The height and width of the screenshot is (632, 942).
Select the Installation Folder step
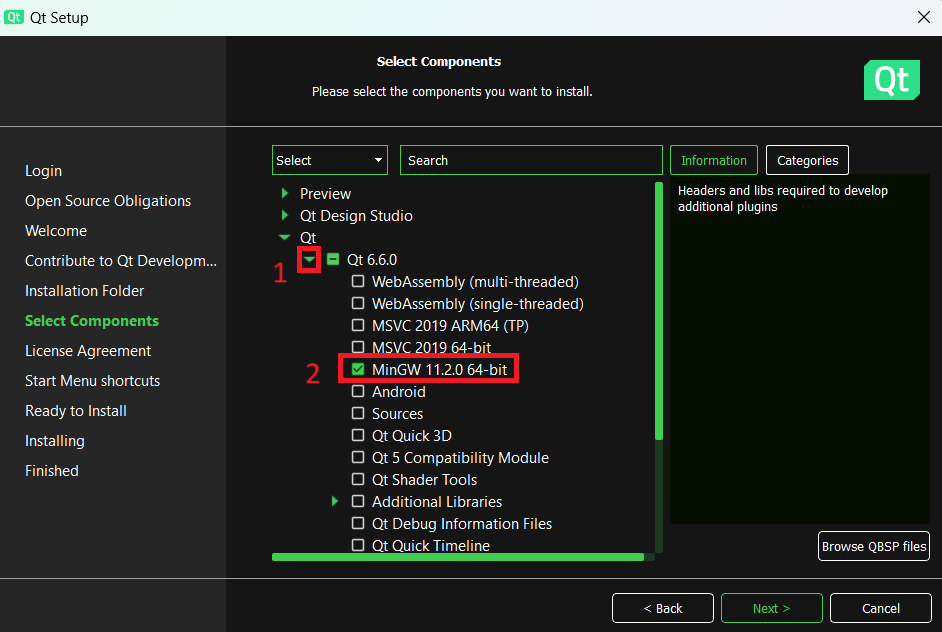click(x=85, y=291)
